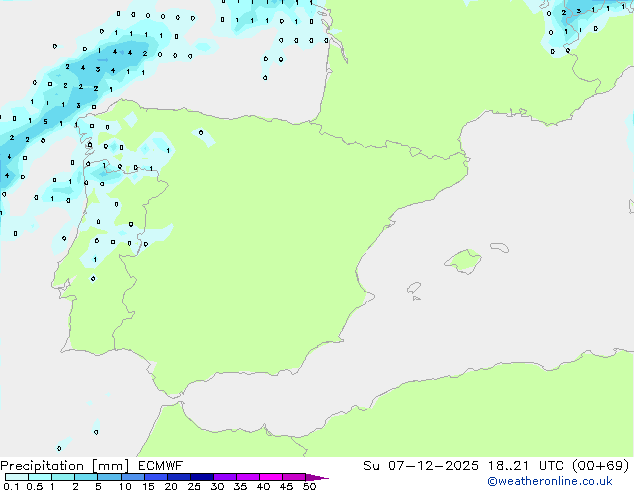This screenshot has width=634, height=490.
Task: Click the legend scale label '20'
Action: pos(171,486)
